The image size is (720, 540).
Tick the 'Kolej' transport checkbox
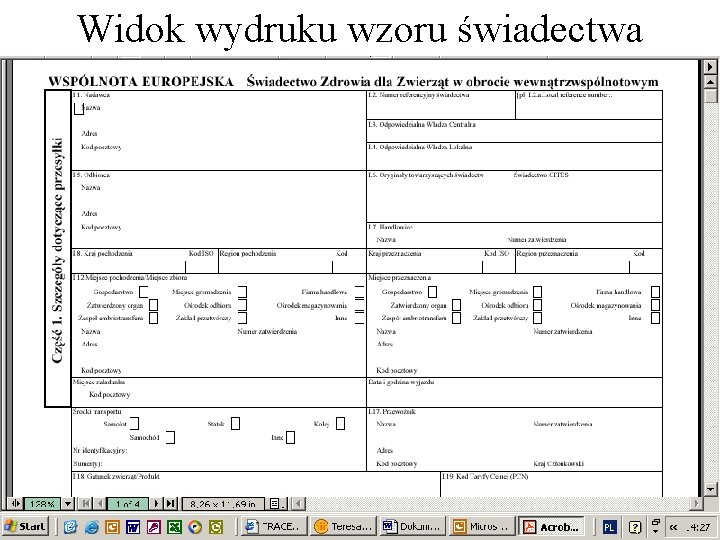pos(340,423)
